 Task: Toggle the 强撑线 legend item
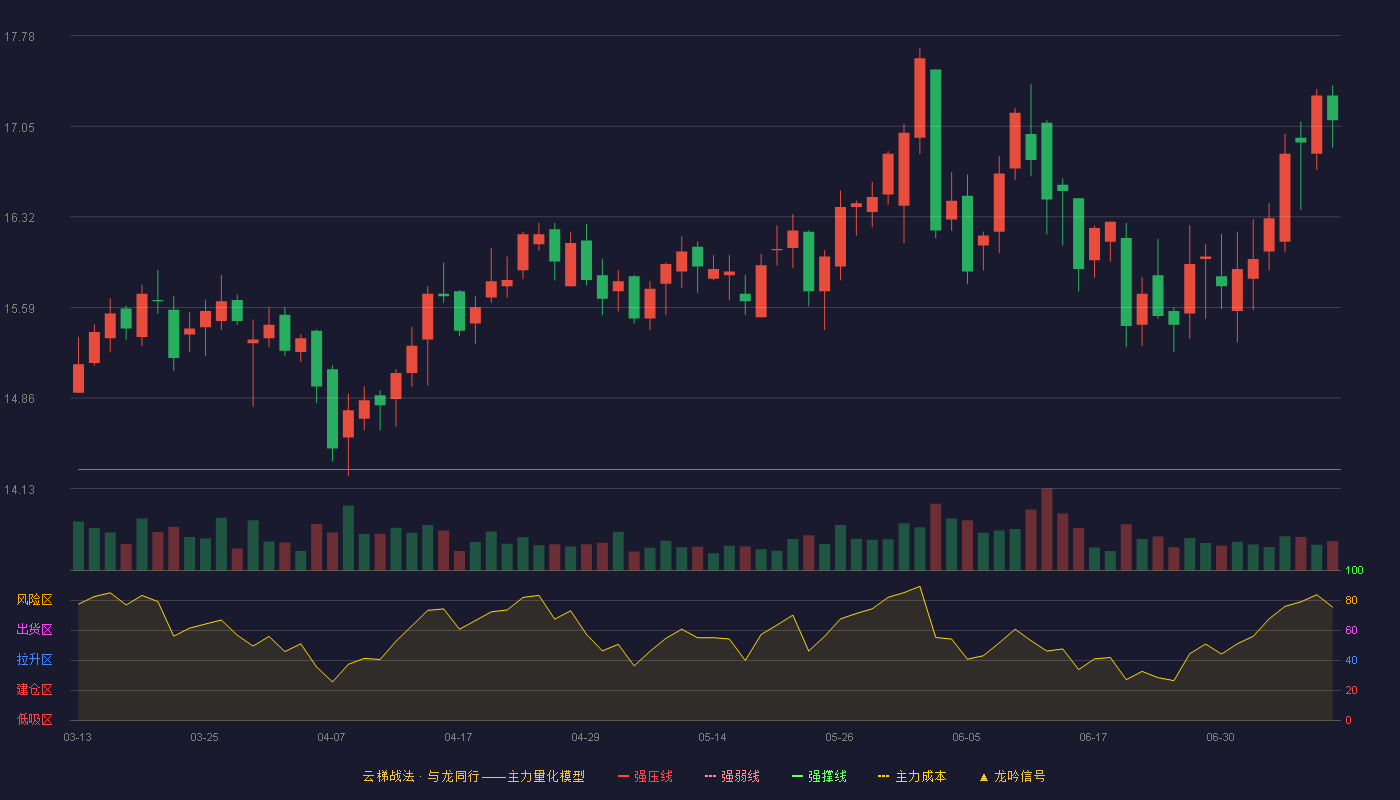tap(819, 776)
